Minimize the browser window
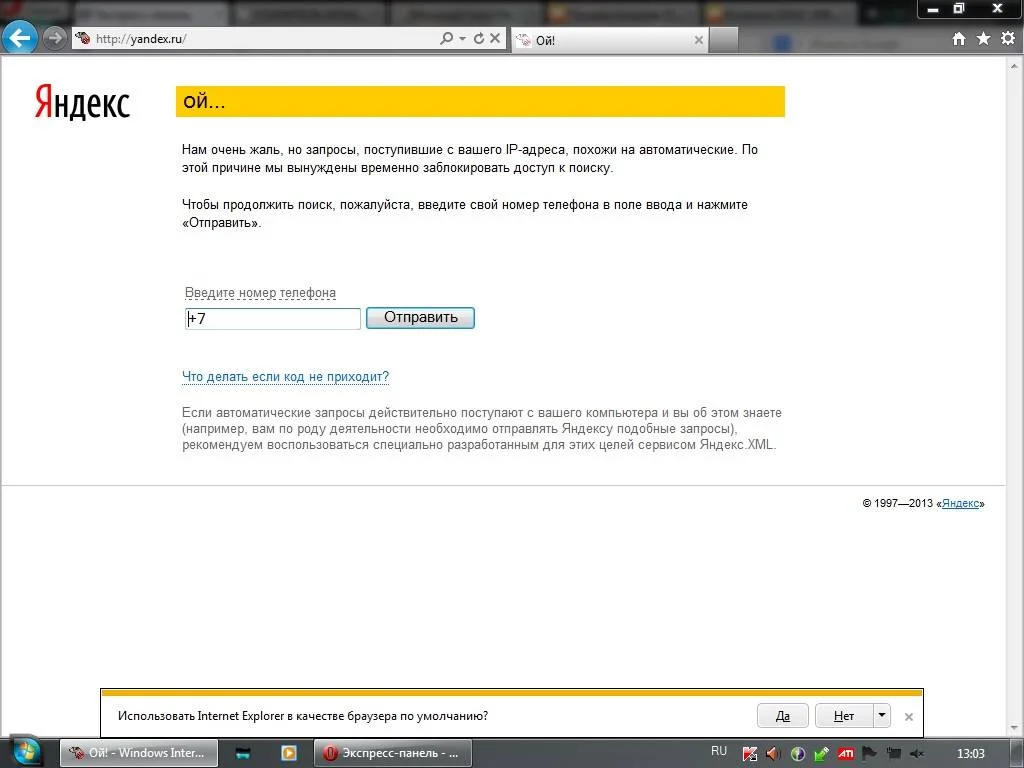Screen dimensions: 1024x768 click(x=933, y=9)
